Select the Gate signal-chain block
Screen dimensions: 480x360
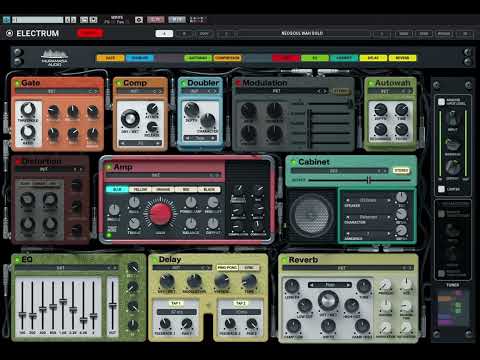pyautogui.click(x=110, y=58)
